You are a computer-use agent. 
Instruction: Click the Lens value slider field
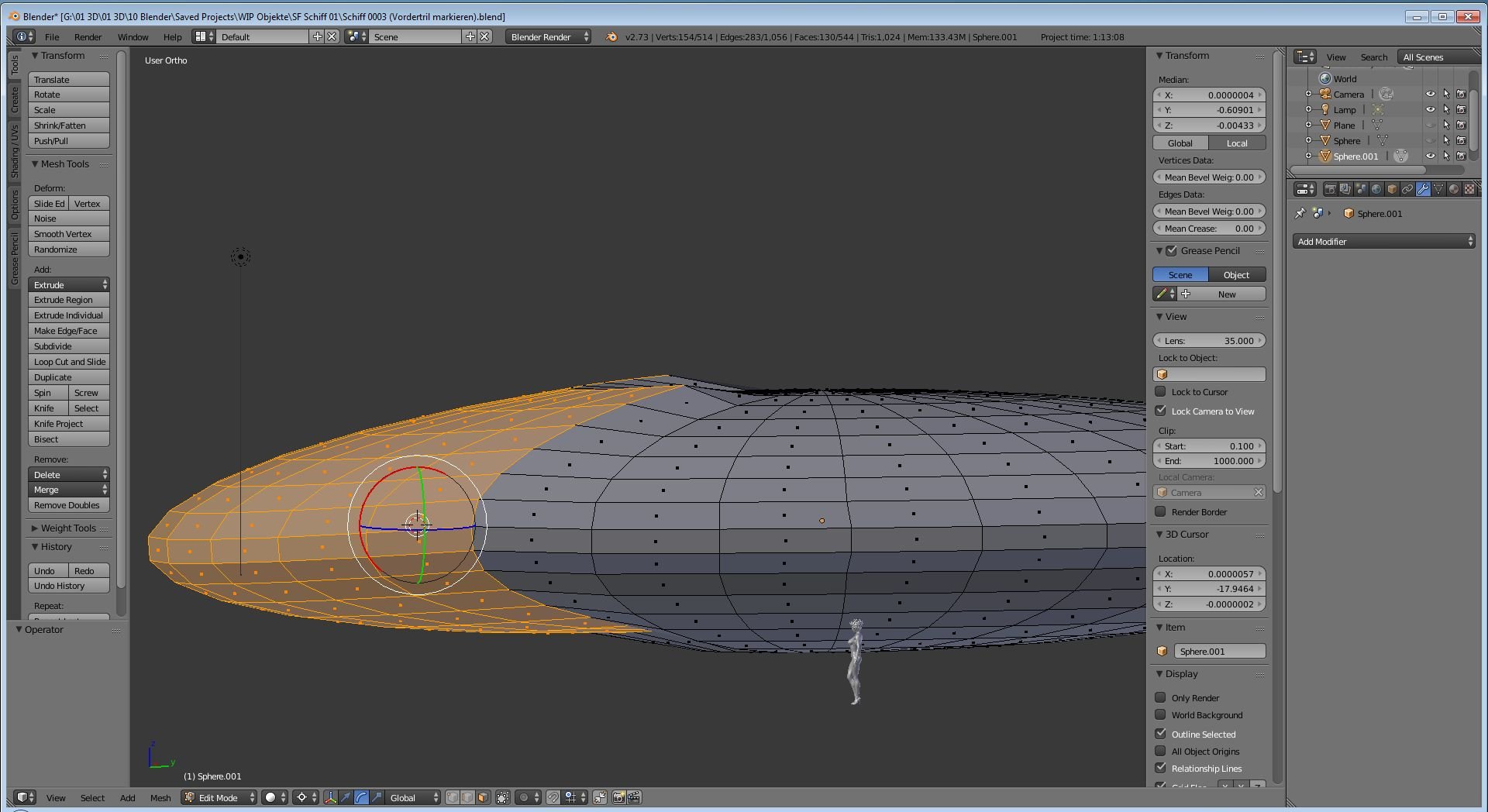pos(1209,341)
